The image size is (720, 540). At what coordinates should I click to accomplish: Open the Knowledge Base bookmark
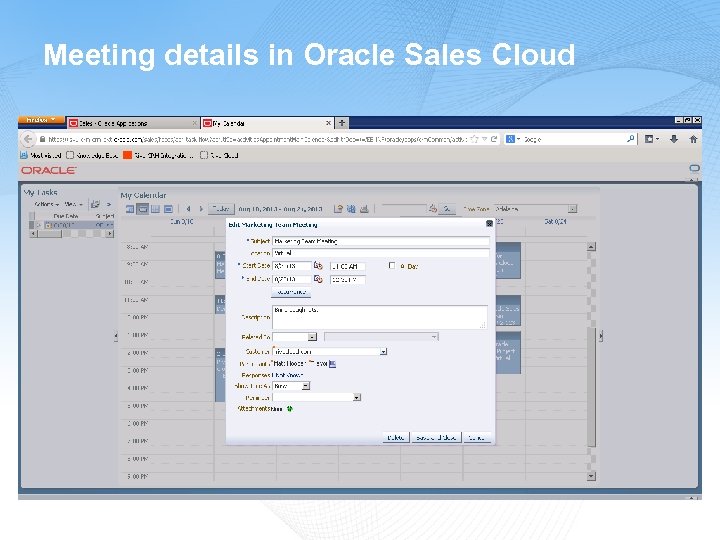point(92,155)
